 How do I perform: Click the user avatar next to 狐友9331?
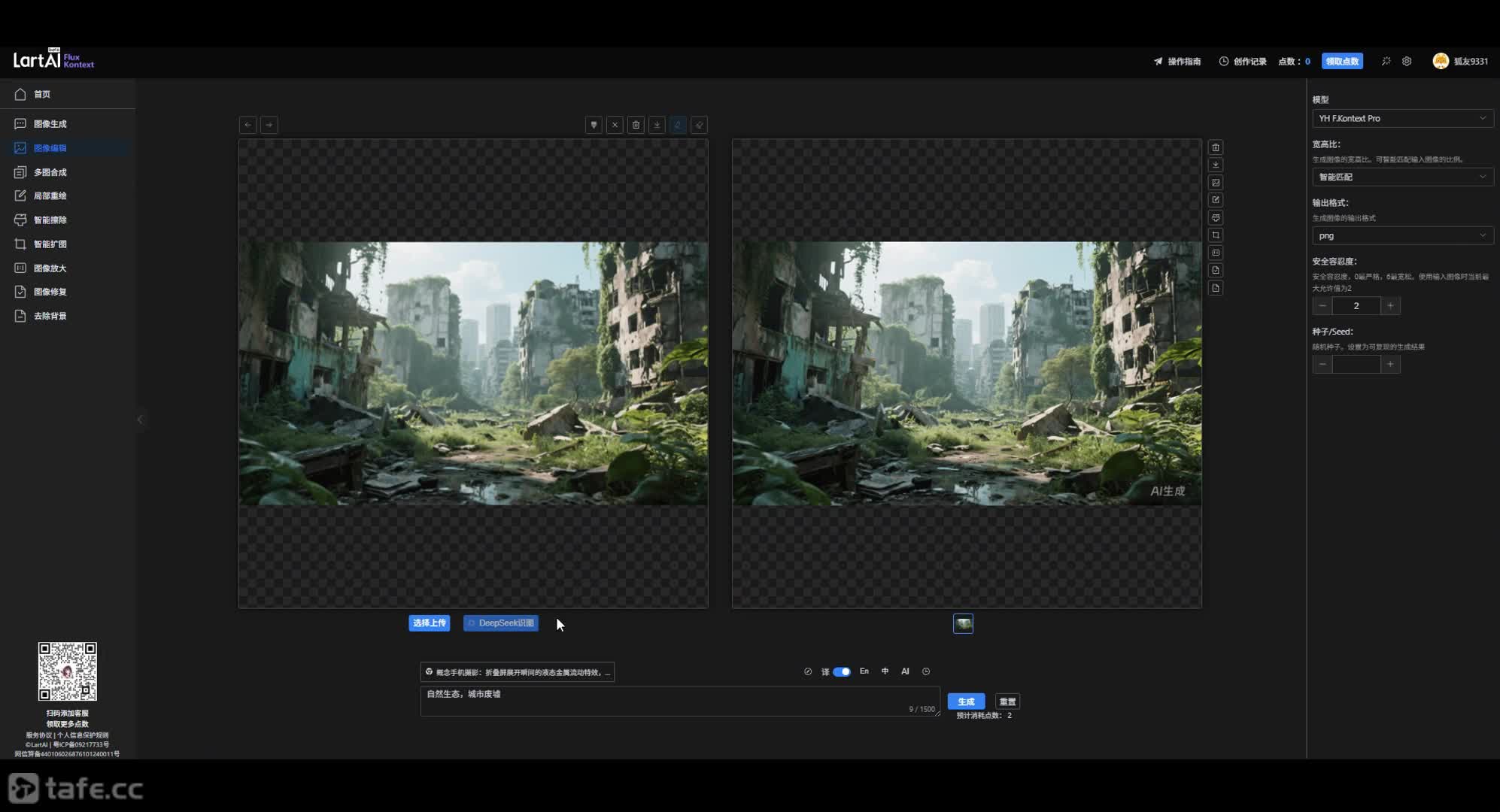[1441, 61]
